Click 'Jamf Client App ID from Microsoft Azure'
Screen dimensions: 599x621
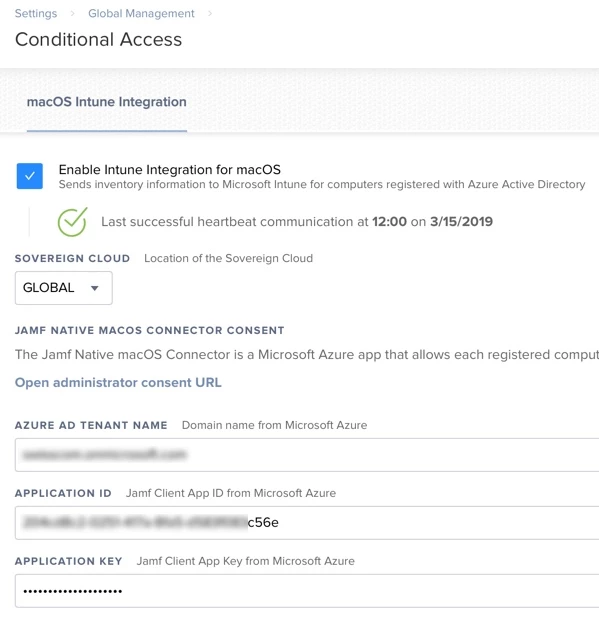pos(231,493)
